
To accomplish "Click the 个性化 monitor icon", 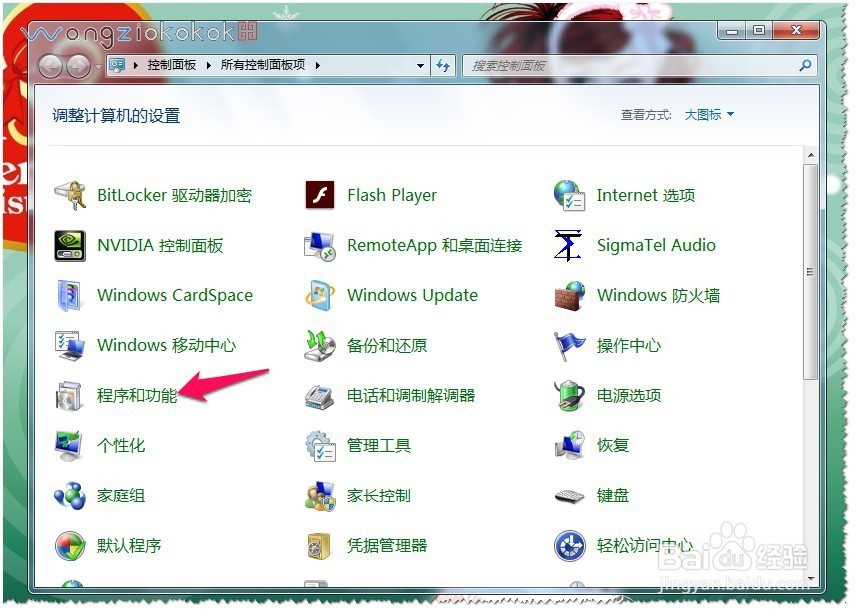I will [70, 446].
